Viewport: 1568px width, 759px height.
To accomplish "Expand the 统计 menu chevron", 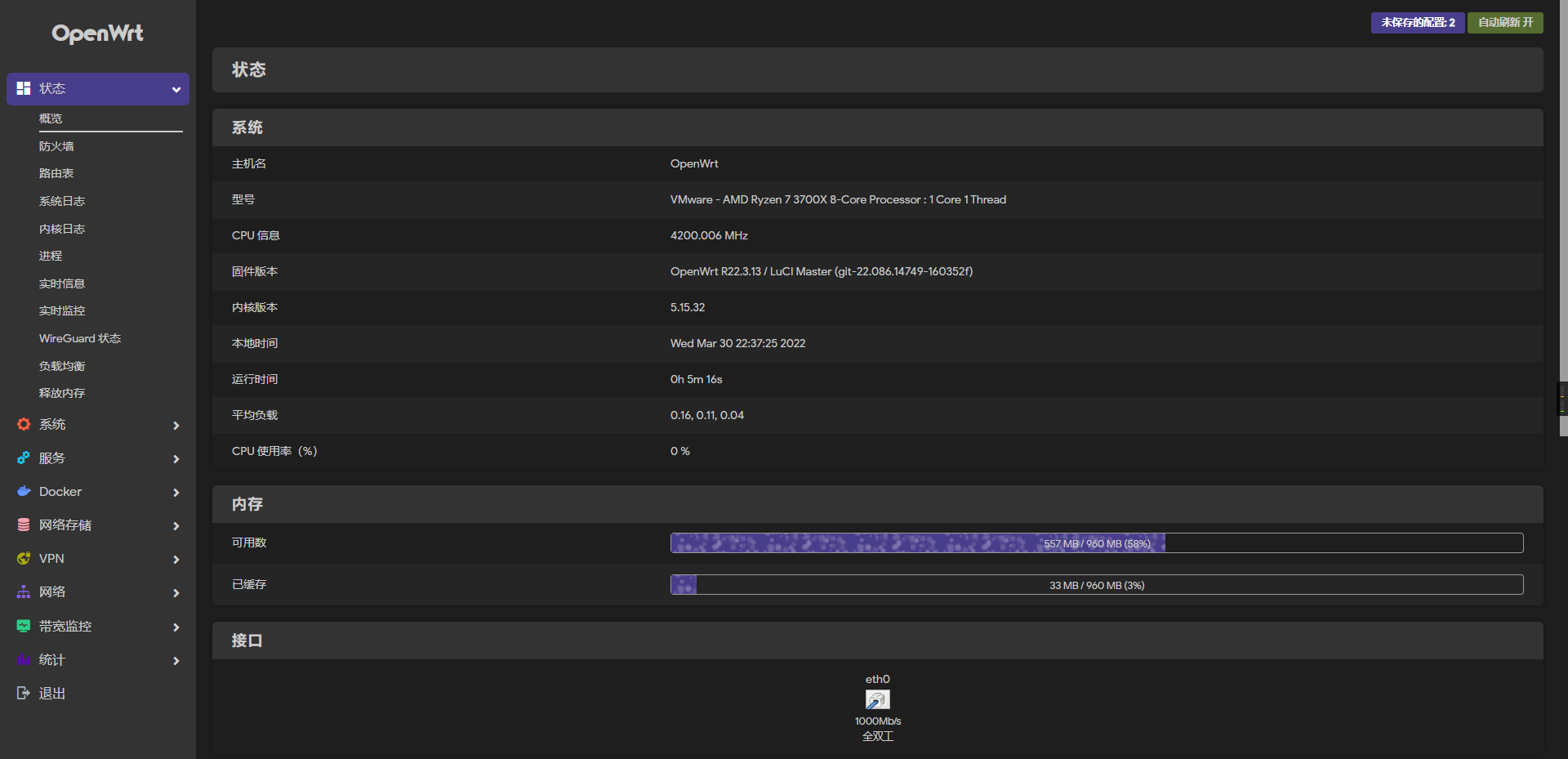I will point(176,660).
